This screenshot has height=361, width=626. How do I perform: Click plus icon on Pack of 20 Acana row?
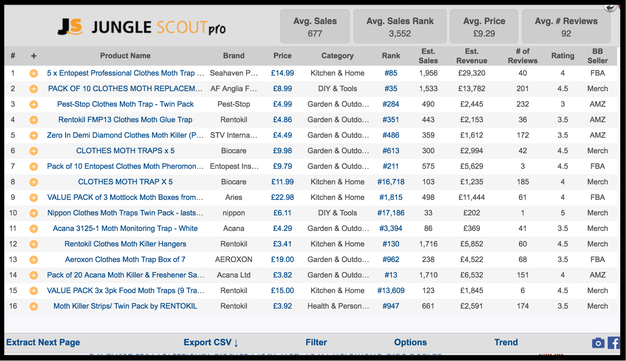[34, 275]
